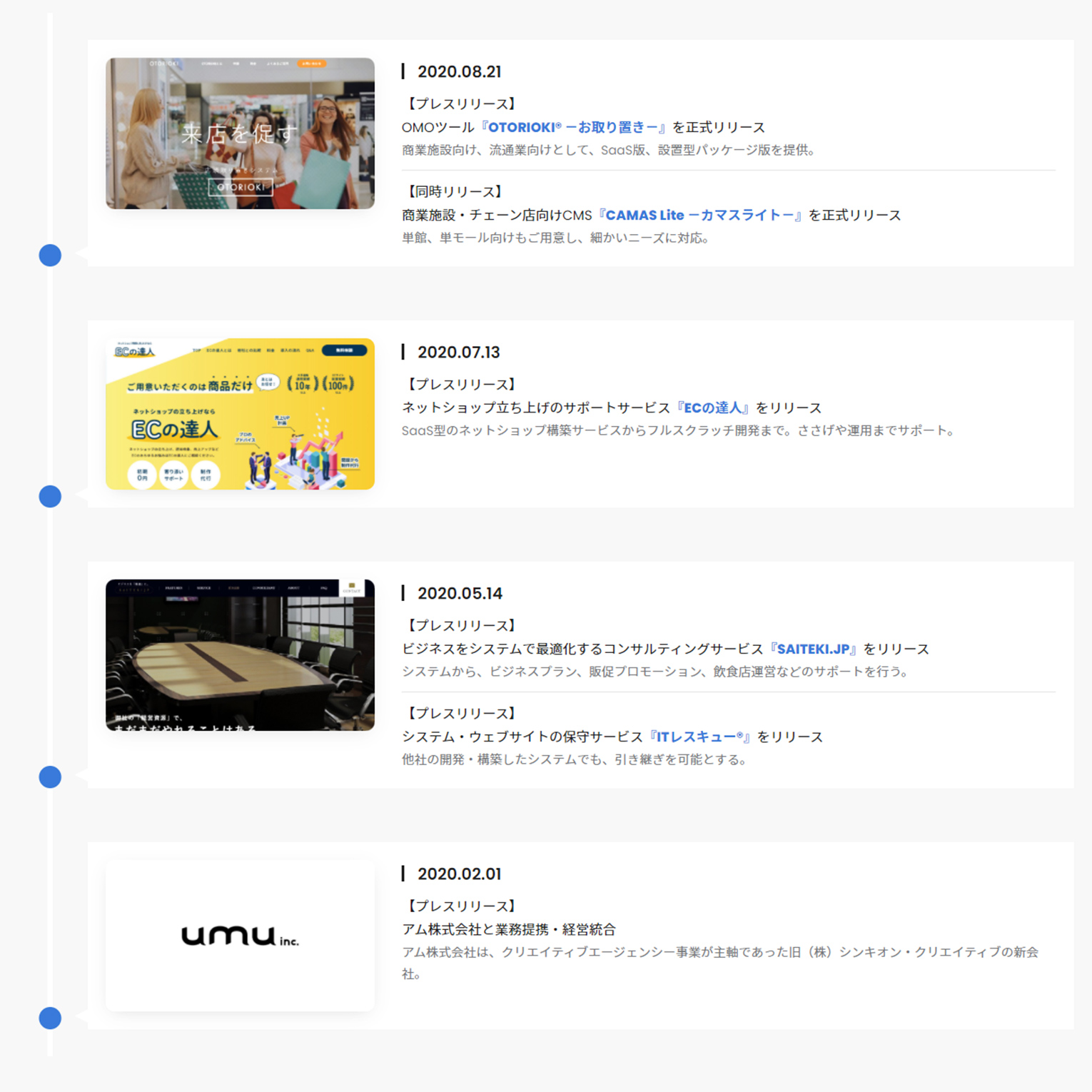Select the 2020.02.01 timeline dot
Image resolution: width=1092 pixels, height=1092 pixels.
[x=50, y=1018]
